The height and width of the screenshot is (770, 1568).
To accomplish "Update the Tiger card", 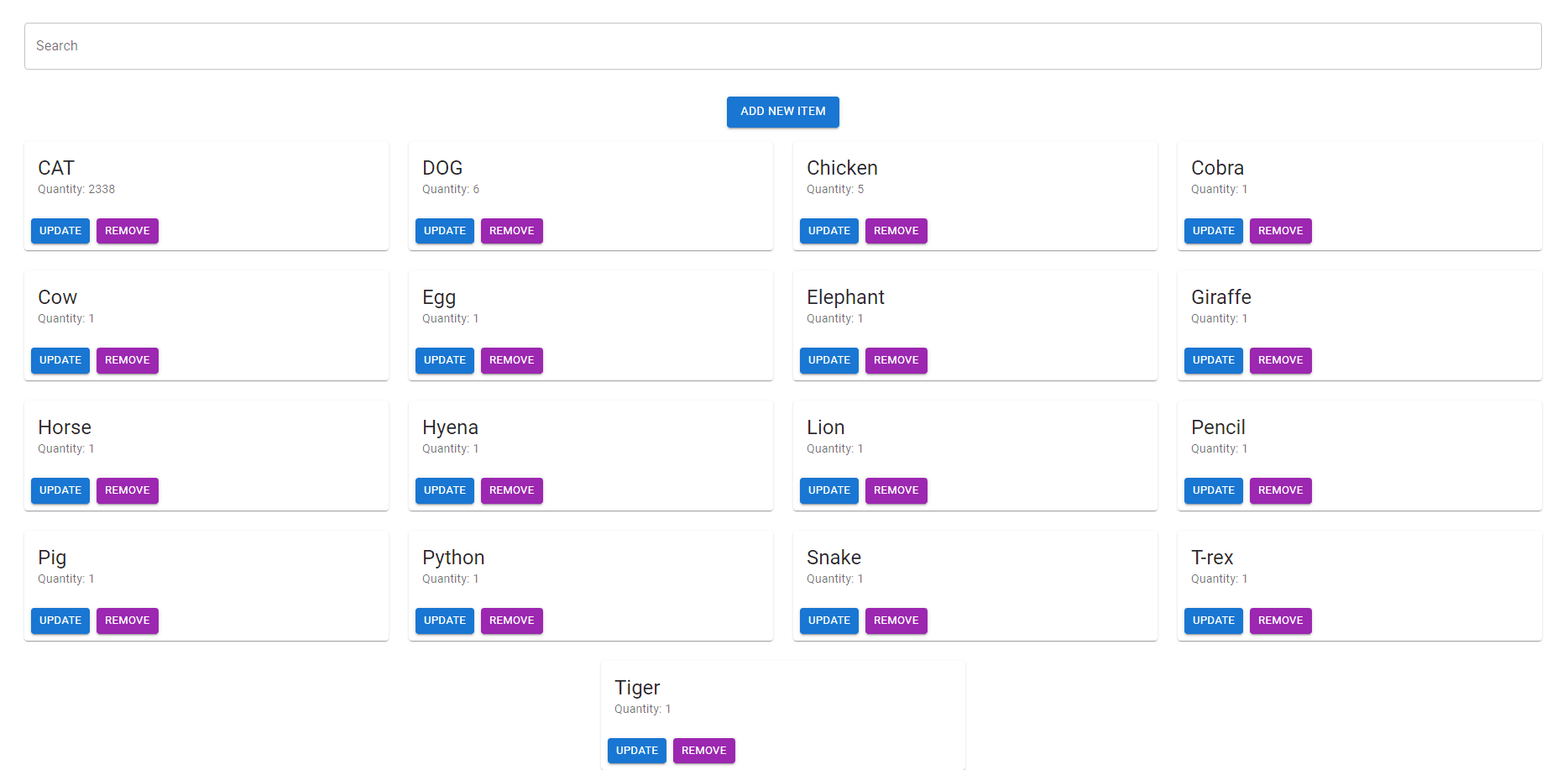I will pos(636,751).
